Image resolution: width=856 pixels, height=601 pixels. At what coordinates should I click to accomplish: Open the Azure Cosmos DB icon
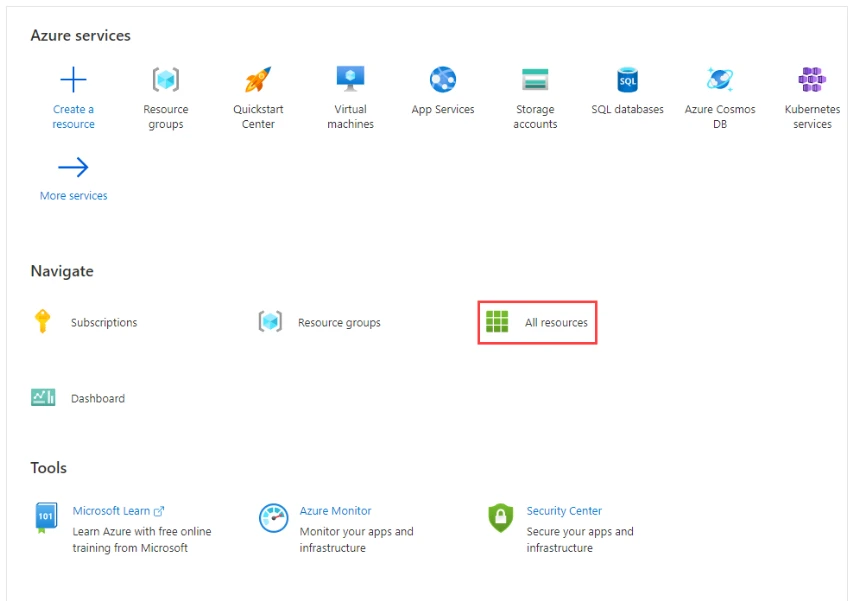tap(719, 80)
